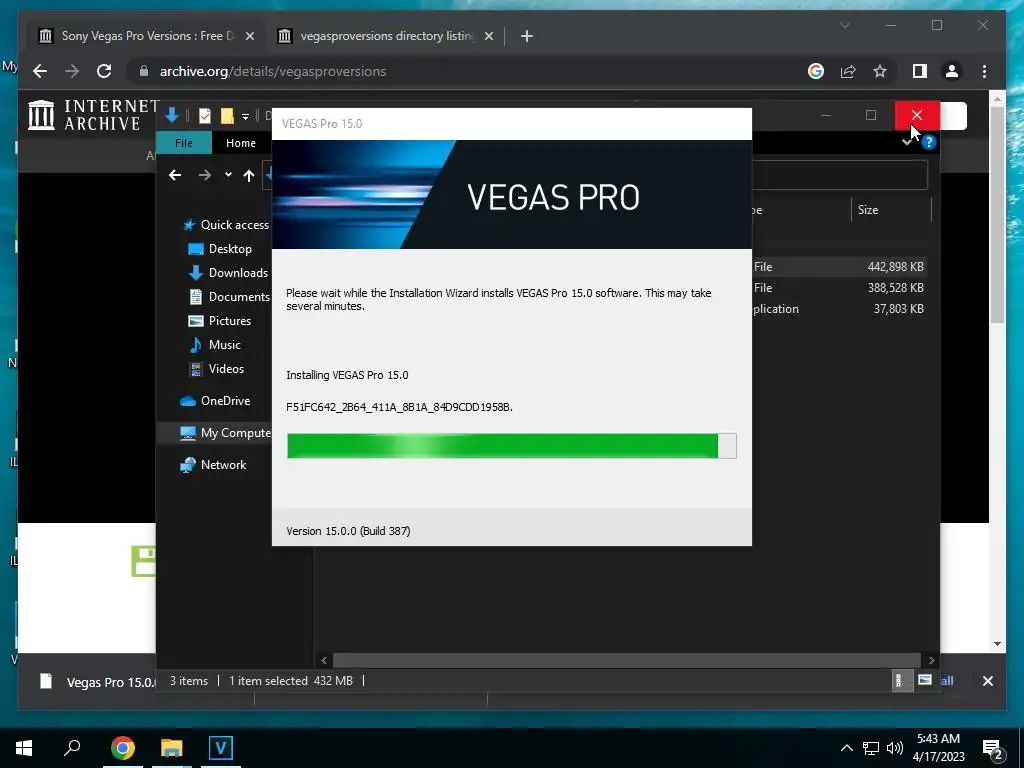Select the 442,898 KB file row
Screen dimensions: 1024x768
(839, 266)
